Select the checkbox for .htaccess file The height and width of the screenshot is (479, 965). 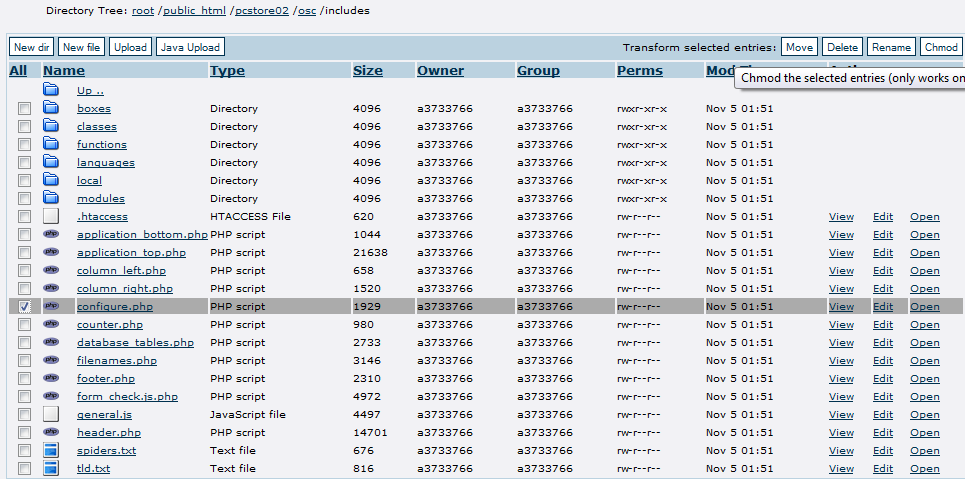pos(24,216)
